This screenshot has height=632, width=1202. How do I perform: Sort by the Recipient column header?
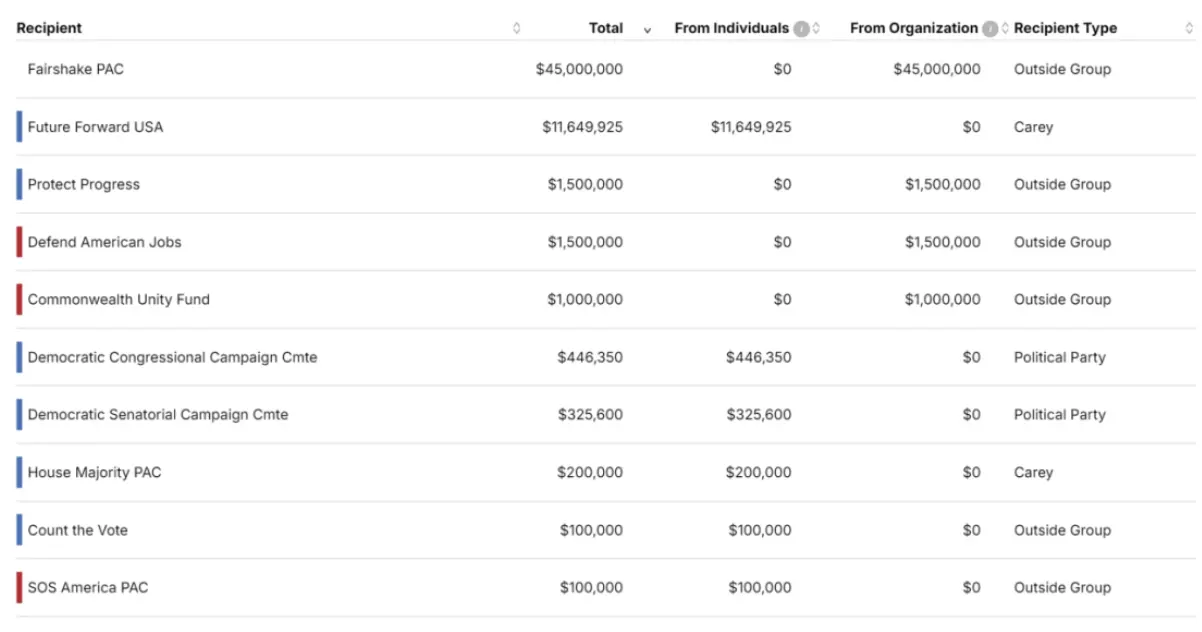coord(49,28)
